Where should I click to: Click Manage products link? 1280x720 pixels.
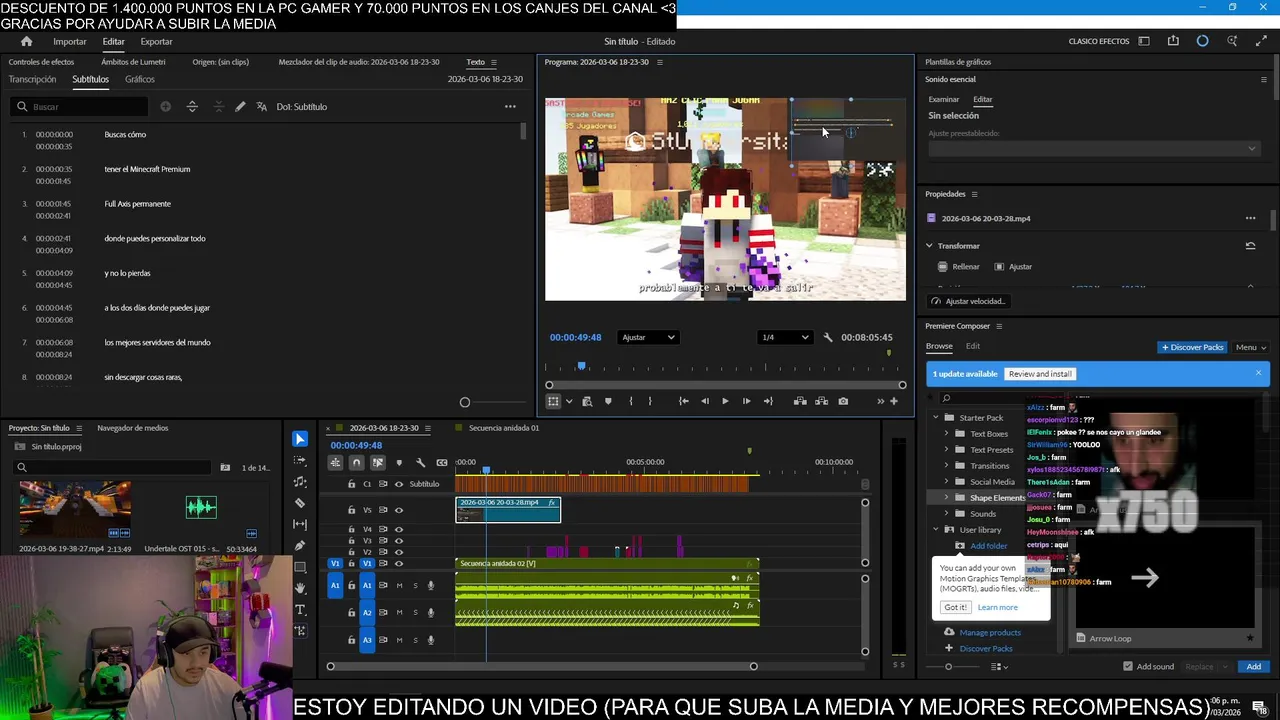(990, 632)
